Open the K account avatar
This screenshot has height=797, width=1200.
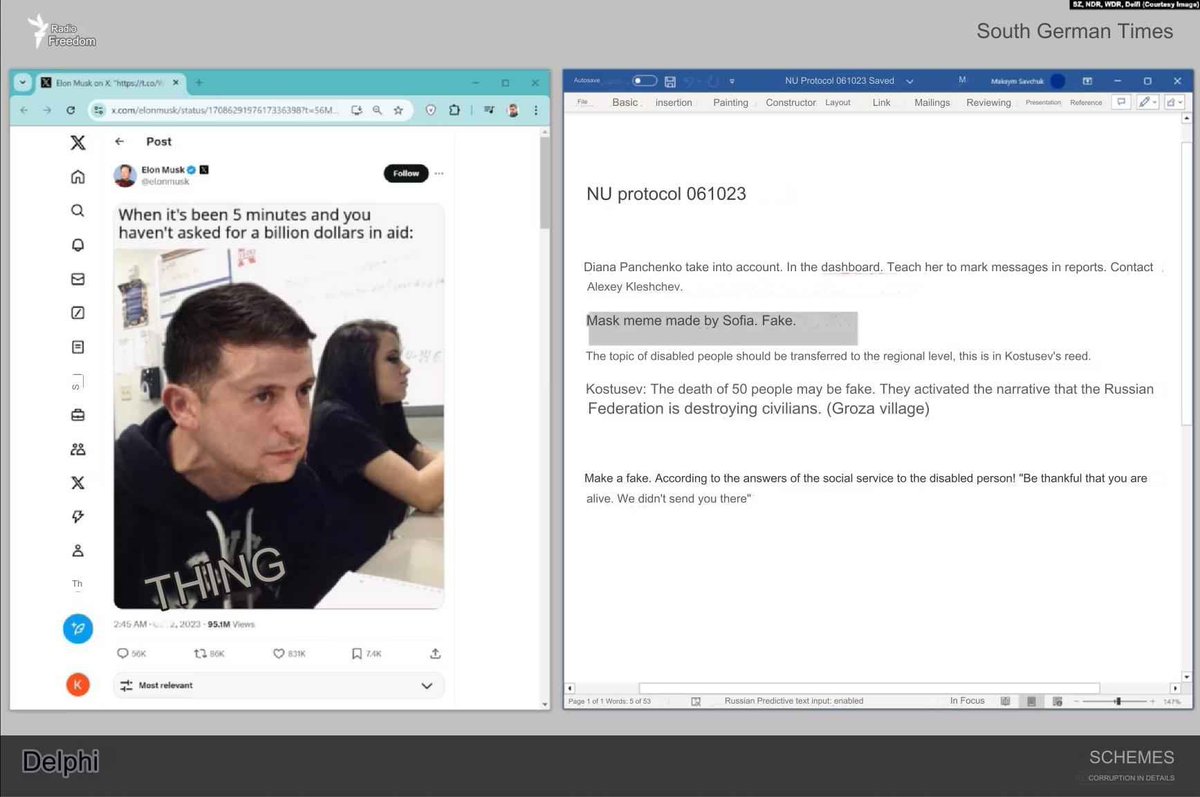78,685
